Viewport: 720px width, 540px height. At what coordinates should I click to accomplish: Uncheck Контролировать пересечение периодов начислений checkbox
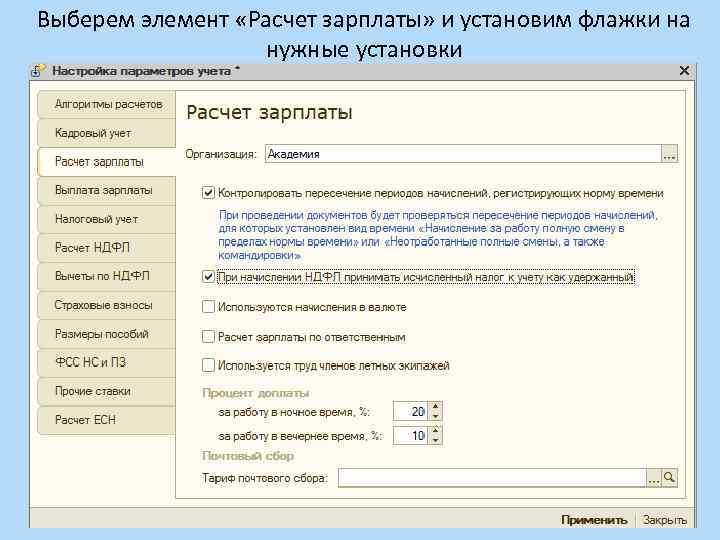208,193
